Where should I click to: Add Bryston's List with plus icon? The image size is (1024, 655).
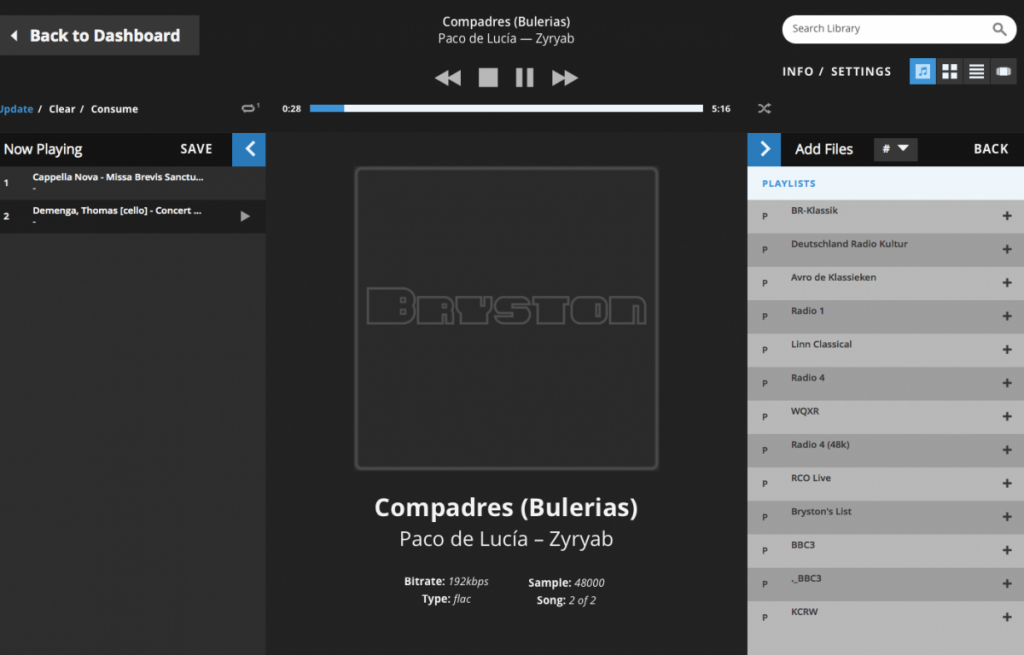click(x=1007, y=517)
